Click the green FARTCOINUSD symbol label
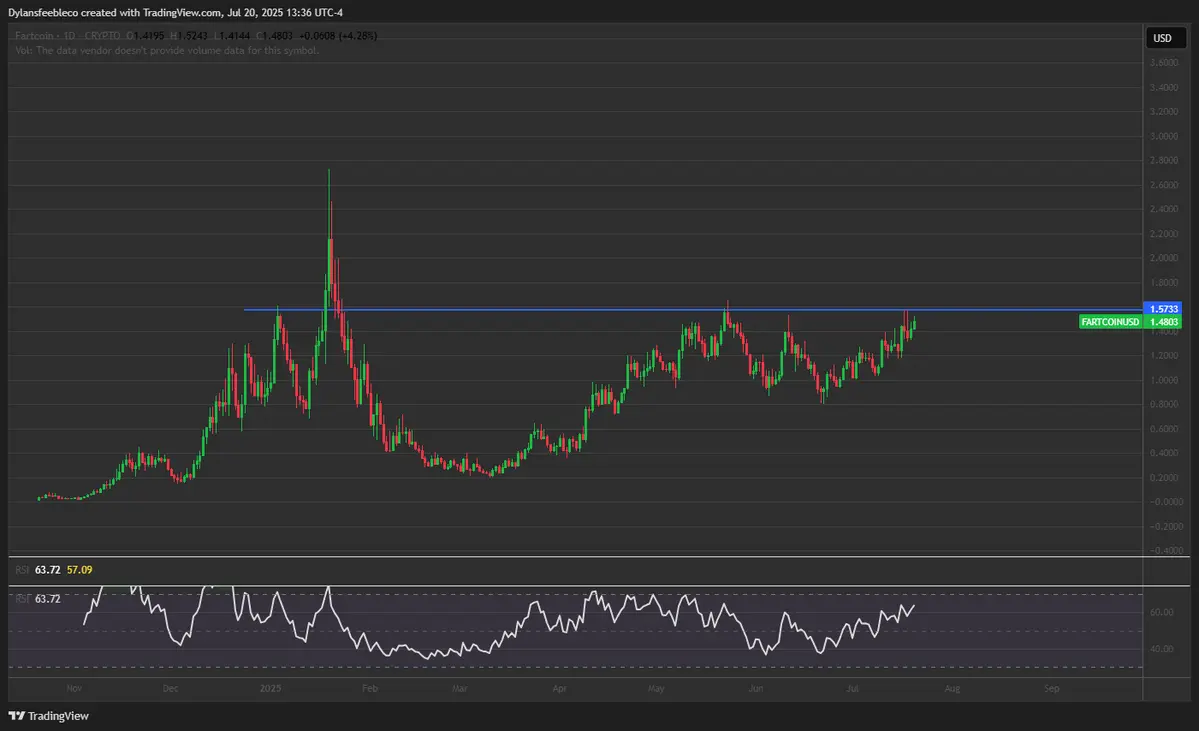1199x731 pixels. pyautogui.click(x=1110, y=322)
